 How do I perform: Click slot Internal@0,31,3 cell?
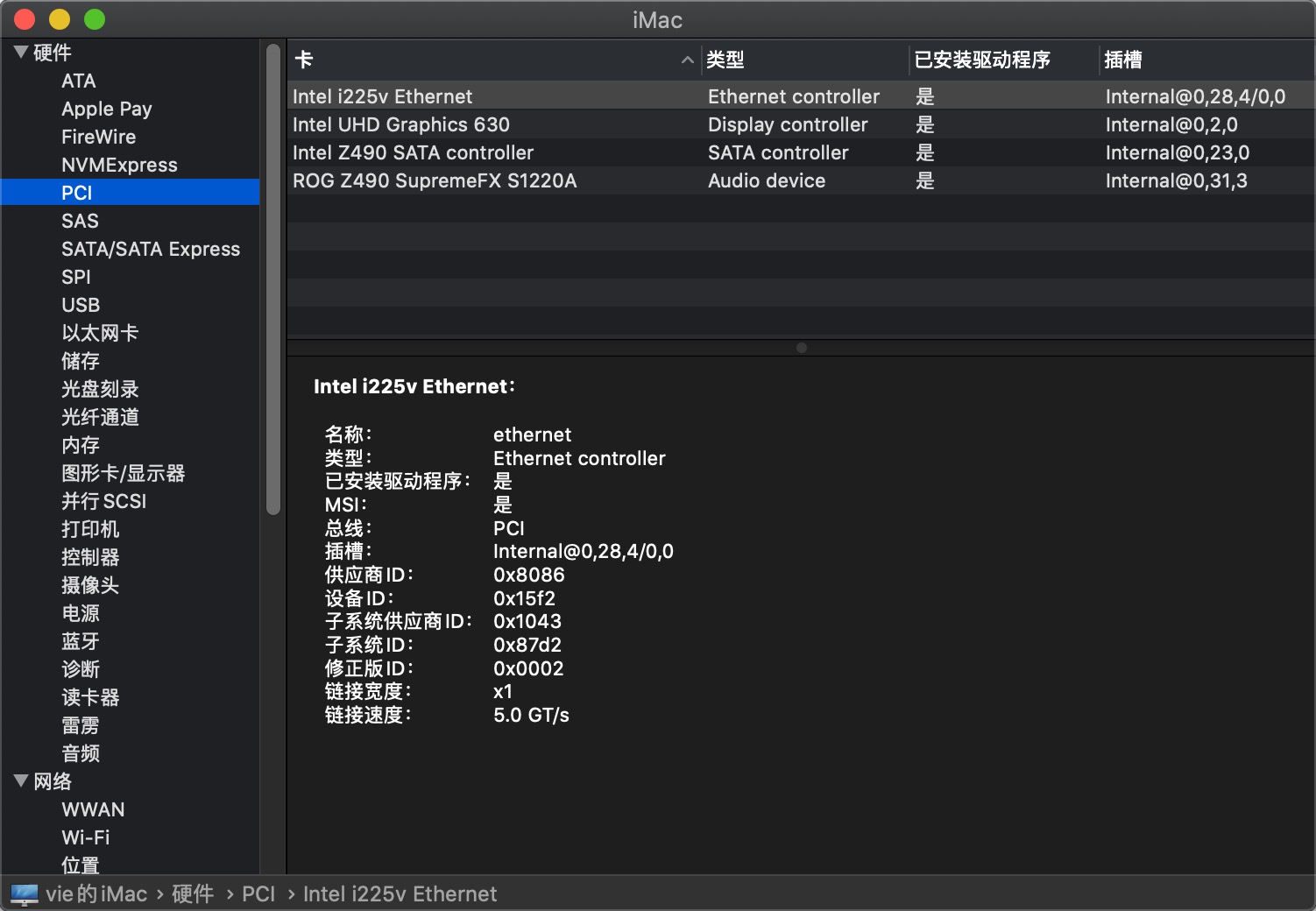(1177, 180)
